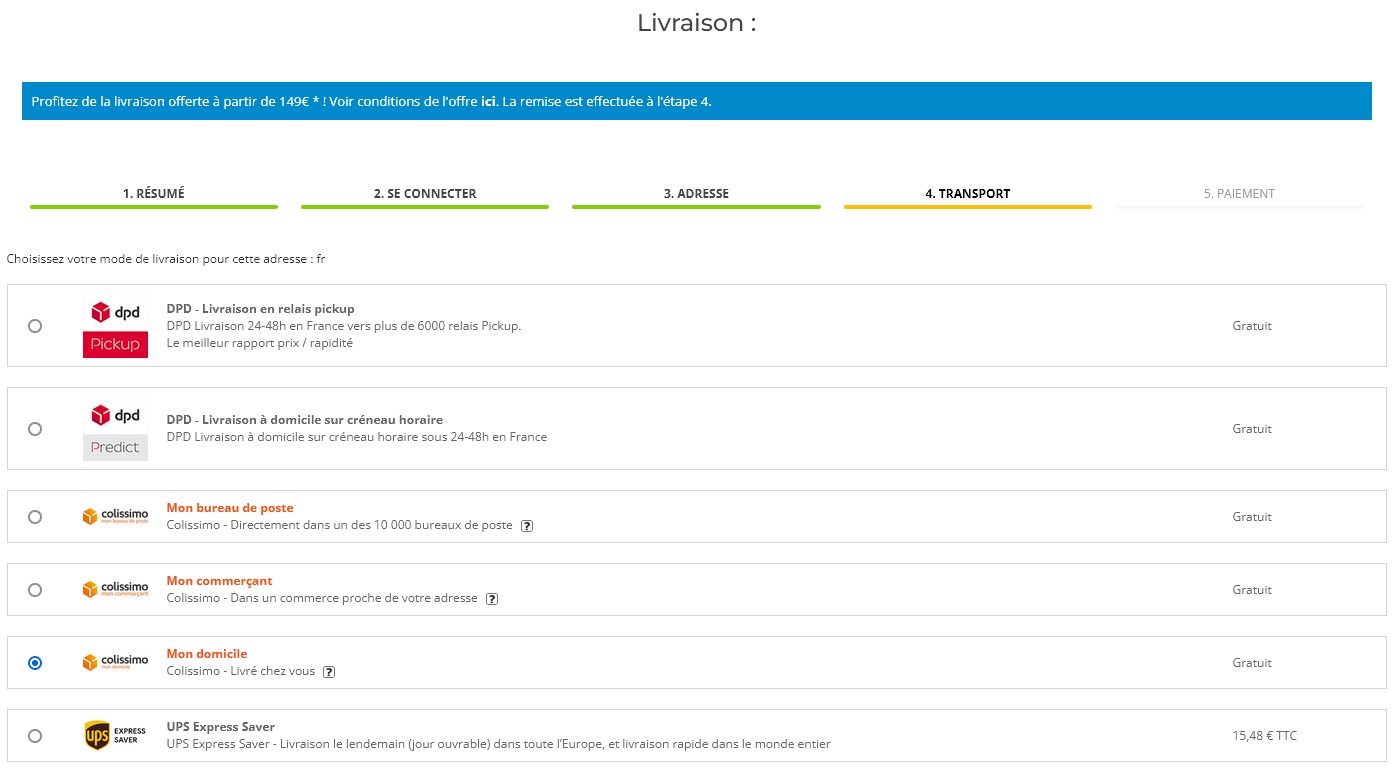Image resolution: width=1395 pixels, height=770 pixels.
Task: Open step 5. Paiement
Action: [x=1239, y=194]
